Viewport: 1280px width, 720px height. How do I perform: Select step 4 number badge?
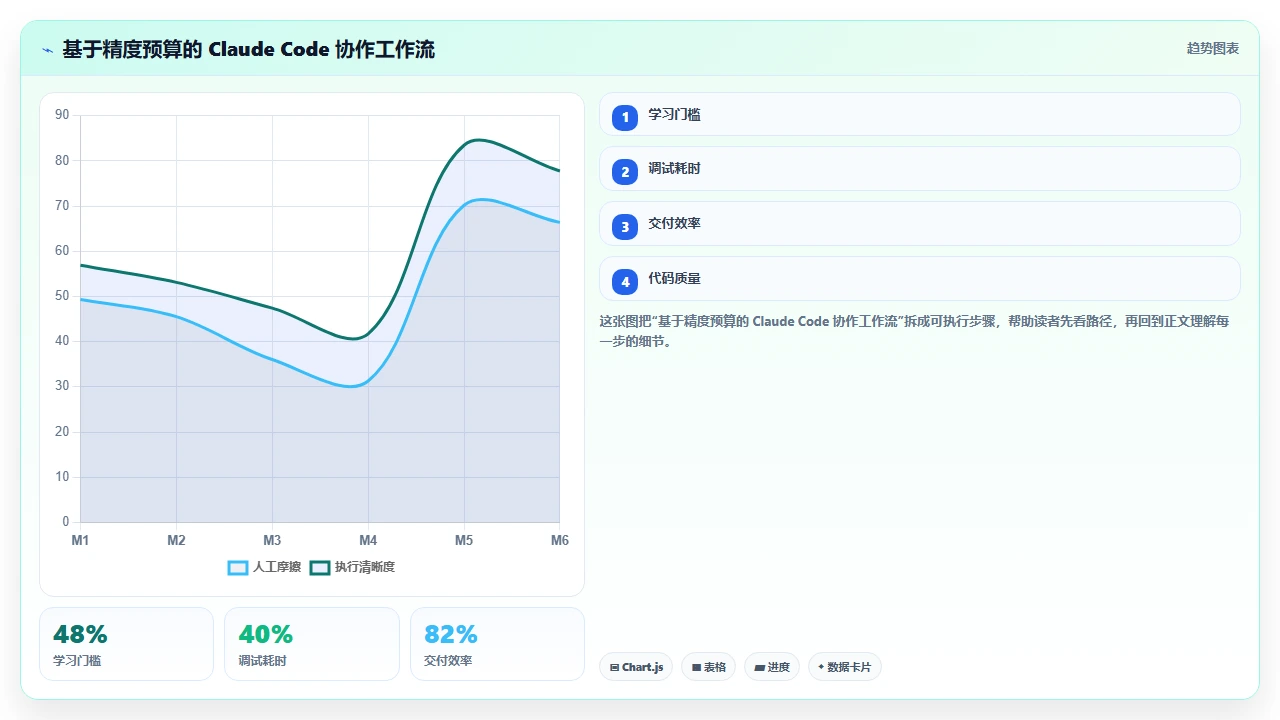(625, 282)
